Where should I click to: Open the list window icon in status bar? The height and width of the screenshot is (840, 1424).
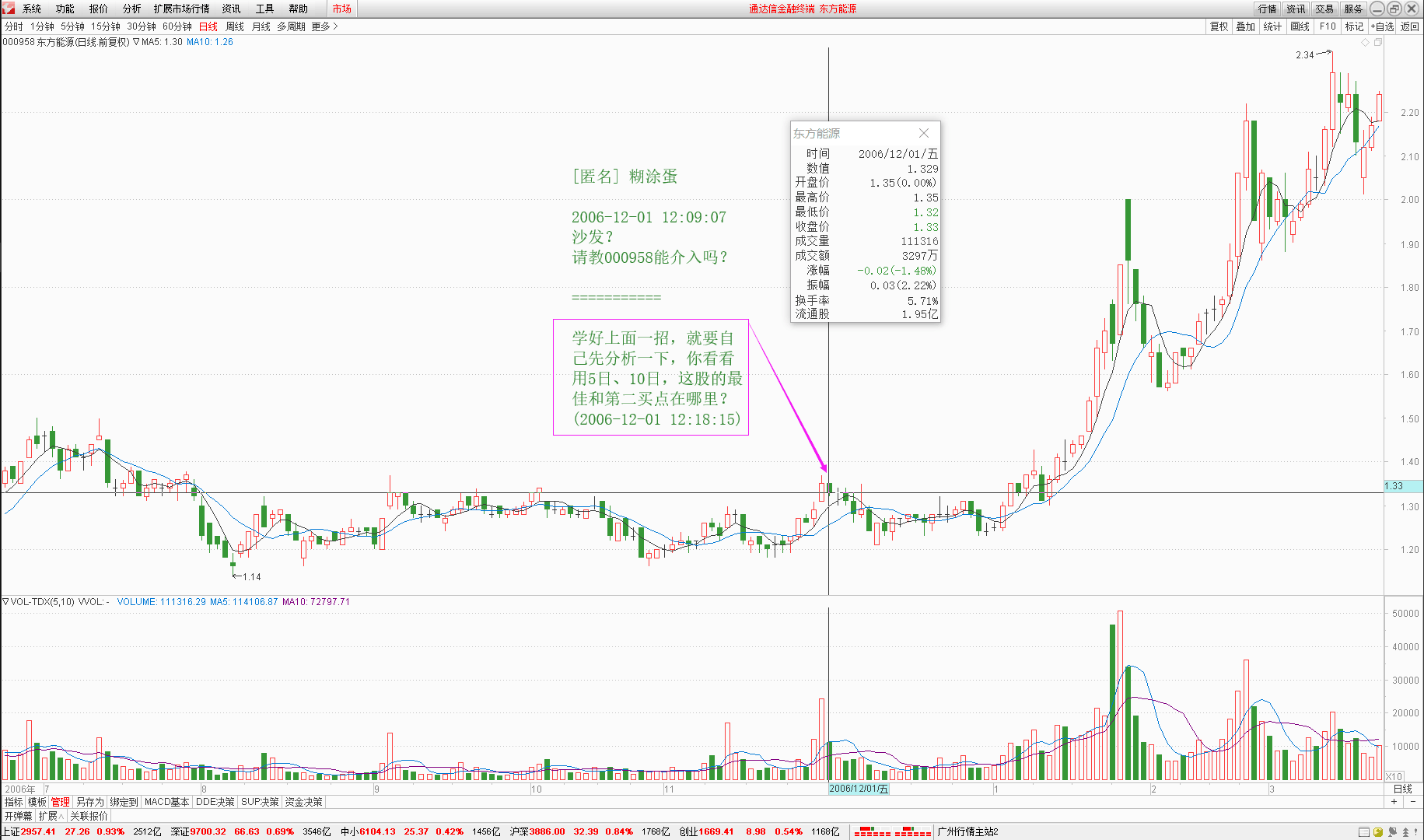pos(1363,831)
